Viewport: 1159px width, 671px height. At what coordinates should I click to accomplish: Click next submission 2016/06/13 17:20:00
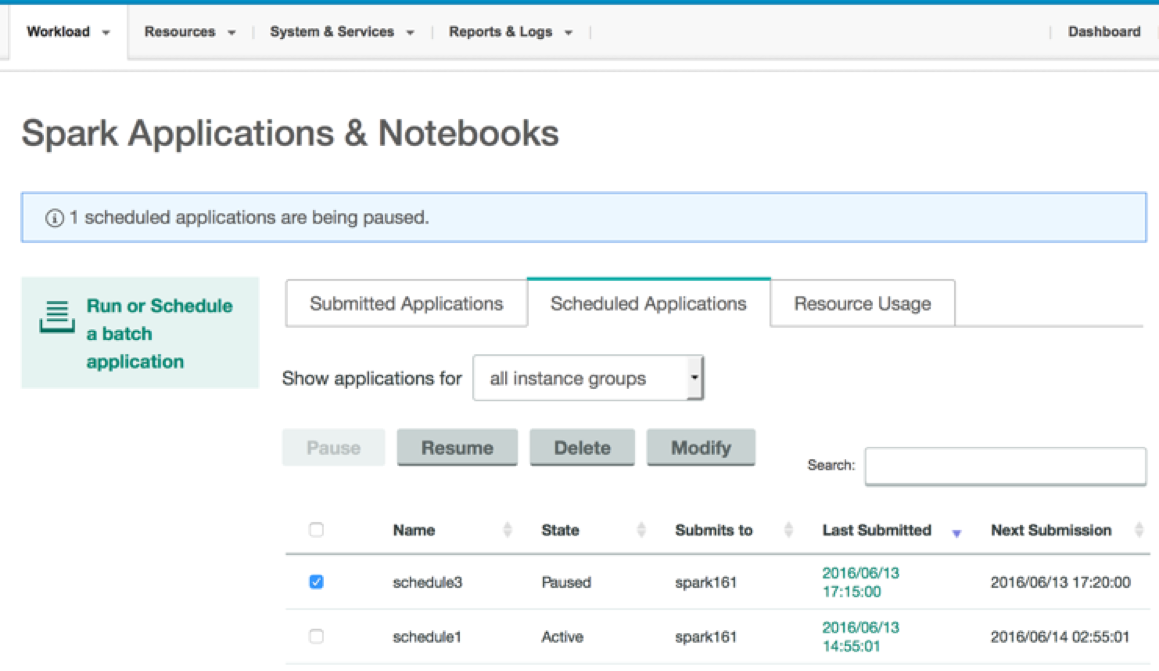pyautogui.click(x=1061, y=582)
